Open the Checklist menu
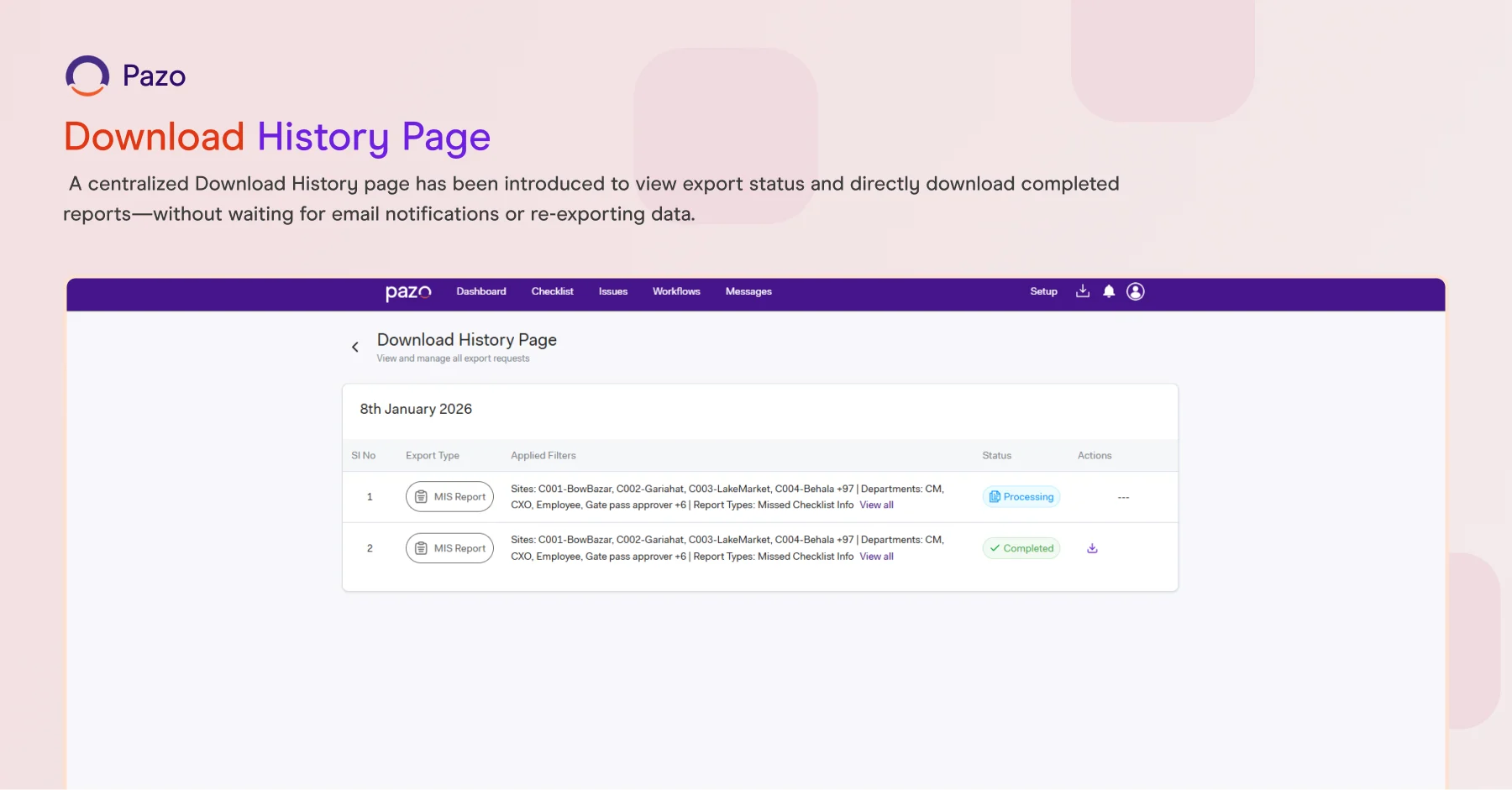The height and width of the screenshot is (790, 1512). point(552,291)
